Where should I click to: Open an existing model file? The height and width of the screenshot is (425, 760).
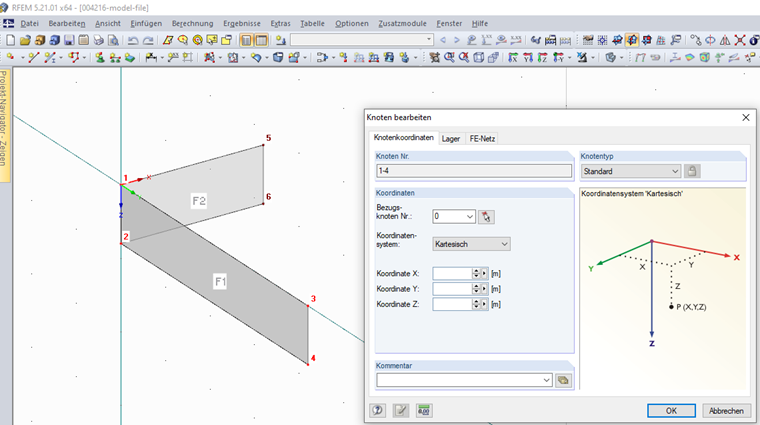coord(25,40)
